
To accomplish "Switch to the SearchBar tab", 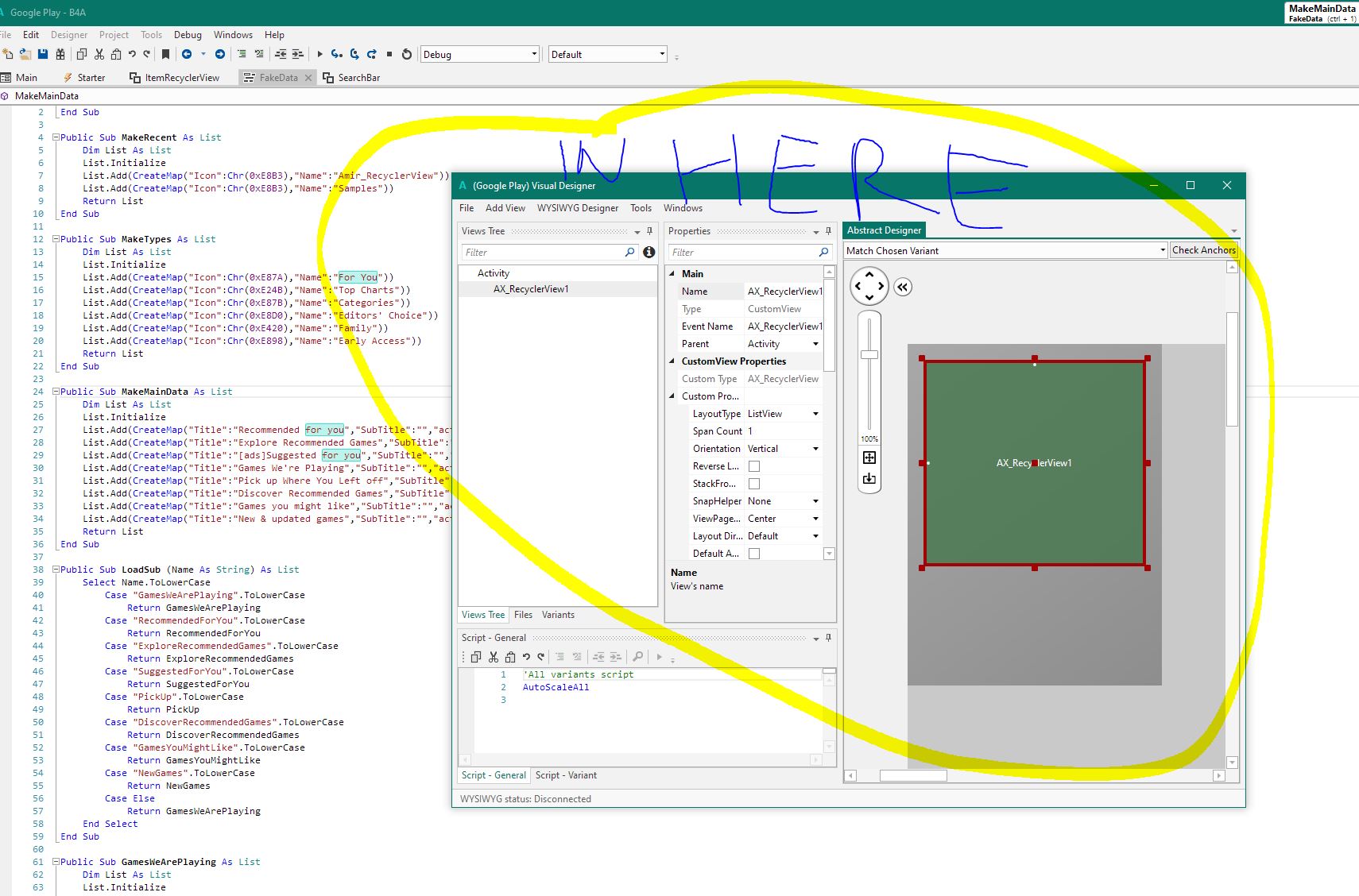I will pyautogui.click(x=351, y=78).
